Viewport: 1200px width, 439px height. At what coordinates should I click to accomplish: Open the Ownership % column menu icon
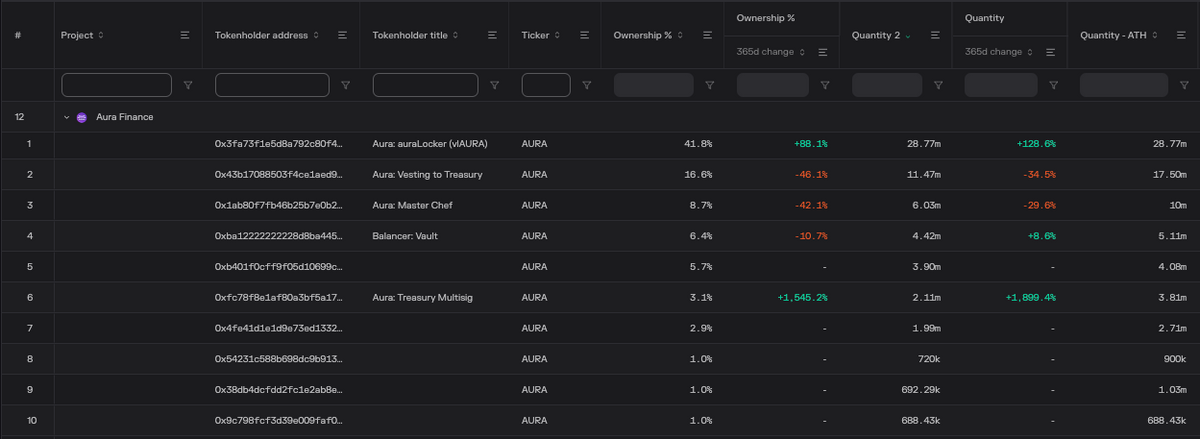point(706,35)
